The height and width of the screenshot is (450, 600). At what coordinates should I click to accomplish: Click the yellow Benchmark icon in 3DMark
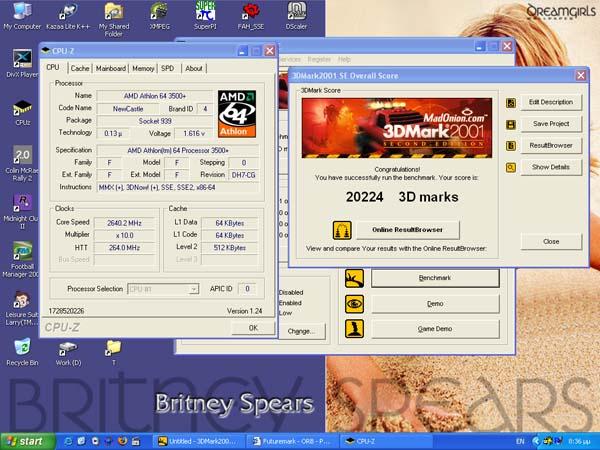pos(354,278)
